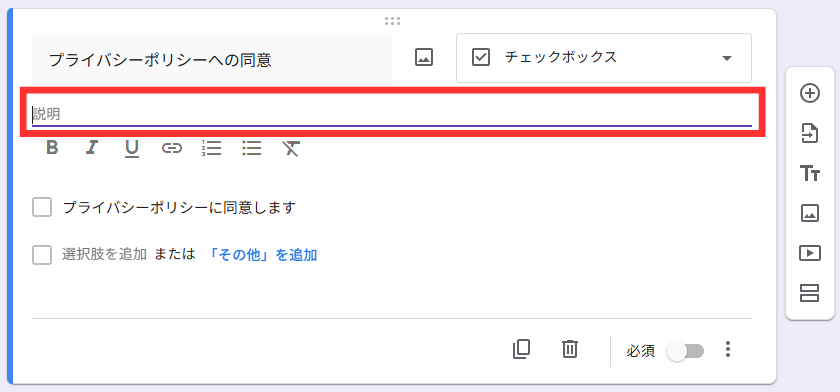840x392 pixels.
Task: Add title and description block
Action: (809, 174)
